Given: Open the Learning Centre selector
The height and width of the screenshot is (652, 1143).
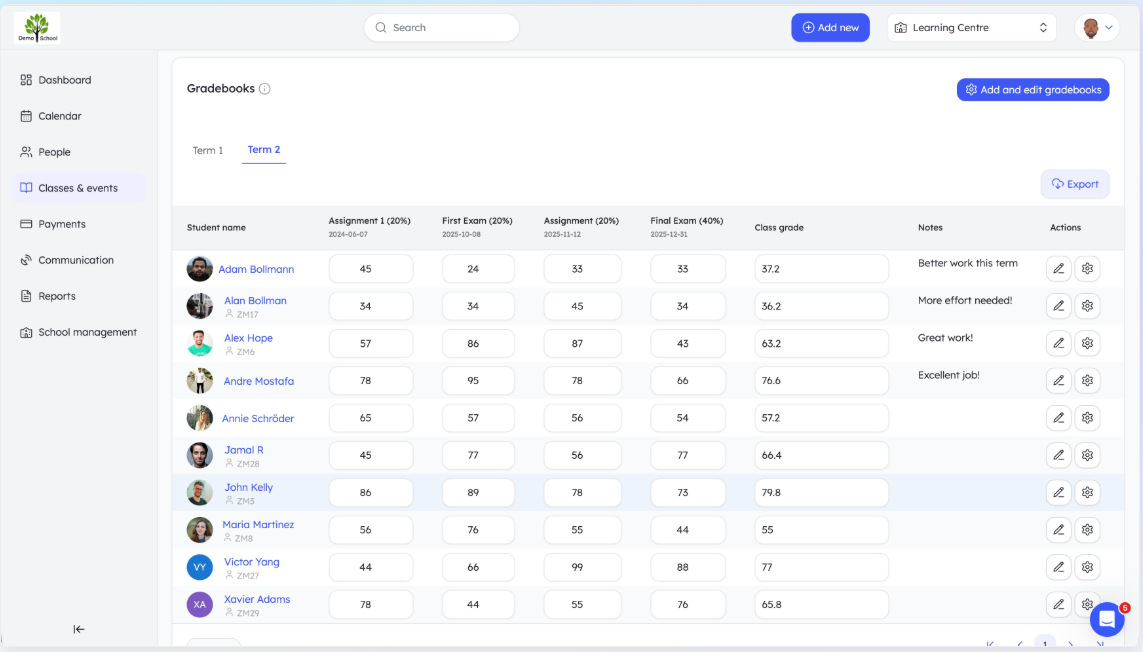Looking at the screenshot, I should pos(970,27).
